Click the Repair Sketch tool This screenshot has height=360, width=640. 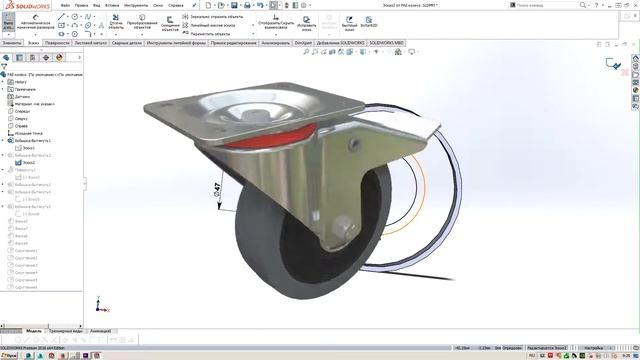click(x=307, y=23)
